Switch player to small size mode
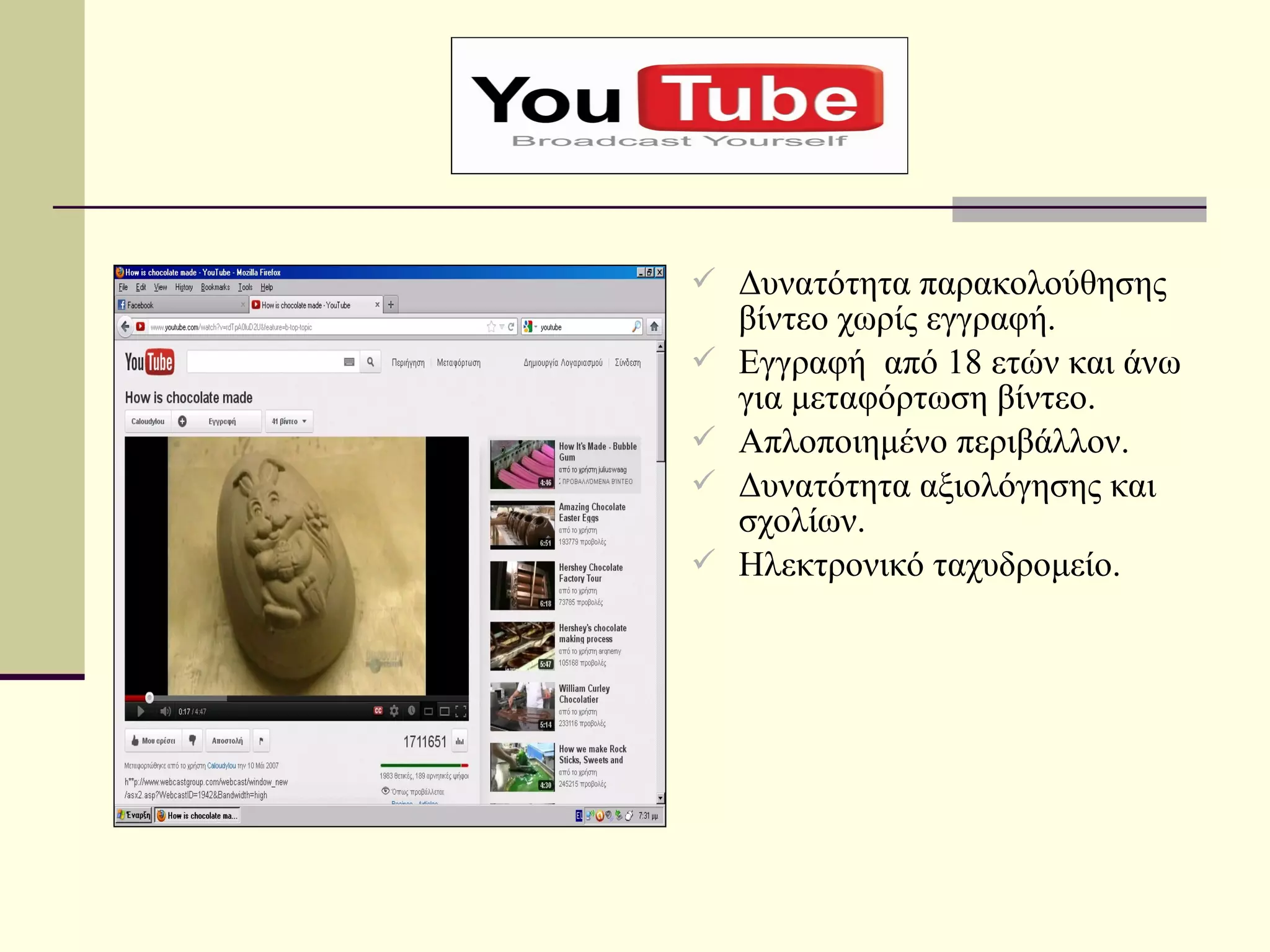1270x952 pixels. 428,712
